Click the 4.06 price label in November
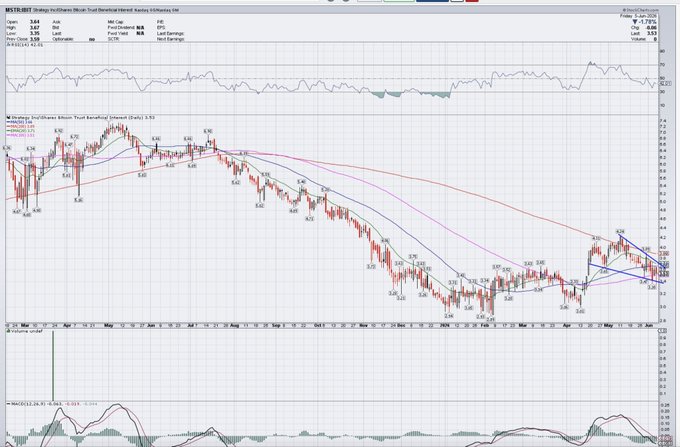The height and width of the screenshot is (447, 680). (x=385, y=241)
